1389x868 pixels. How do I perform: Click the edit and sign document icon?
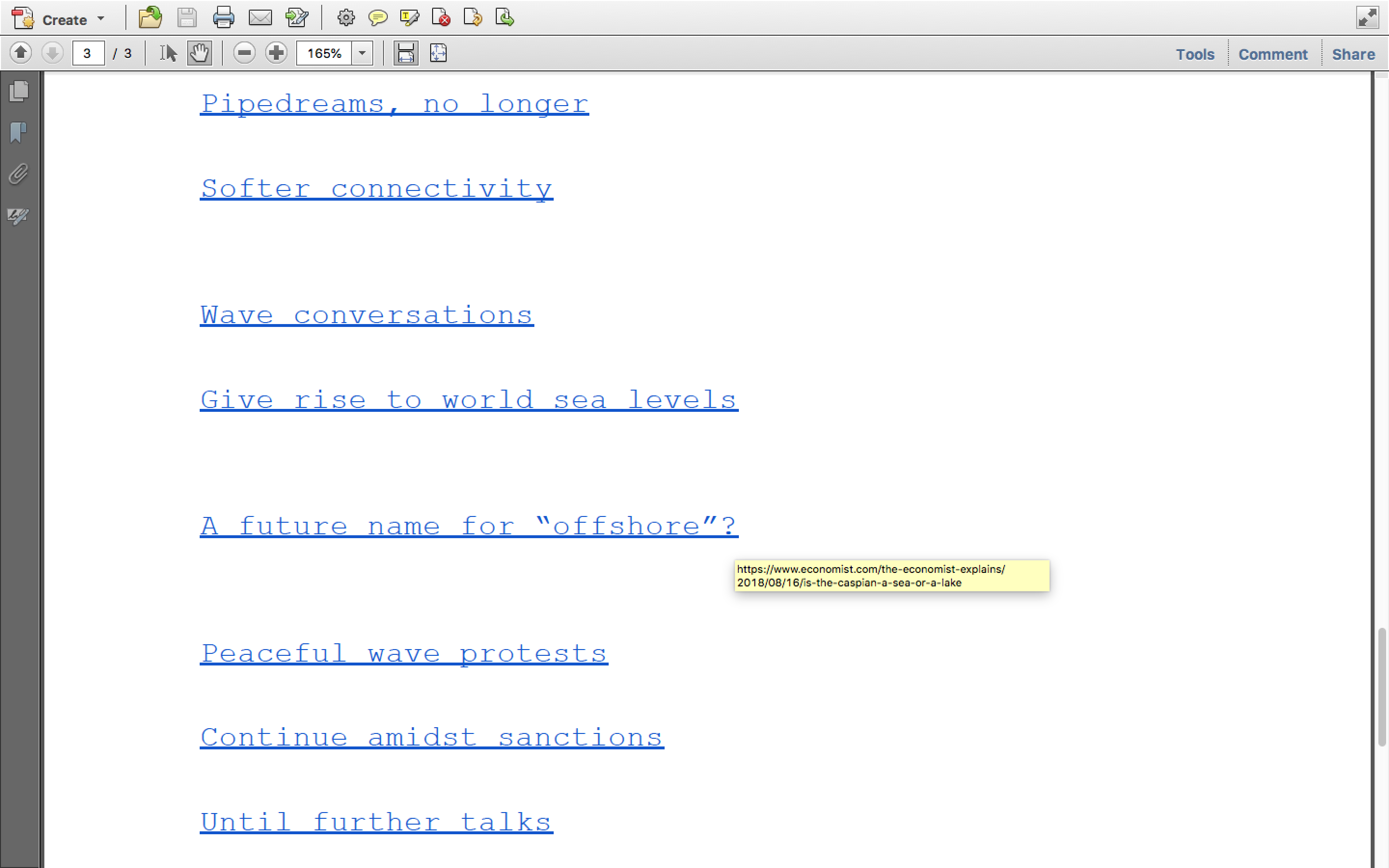297,18
